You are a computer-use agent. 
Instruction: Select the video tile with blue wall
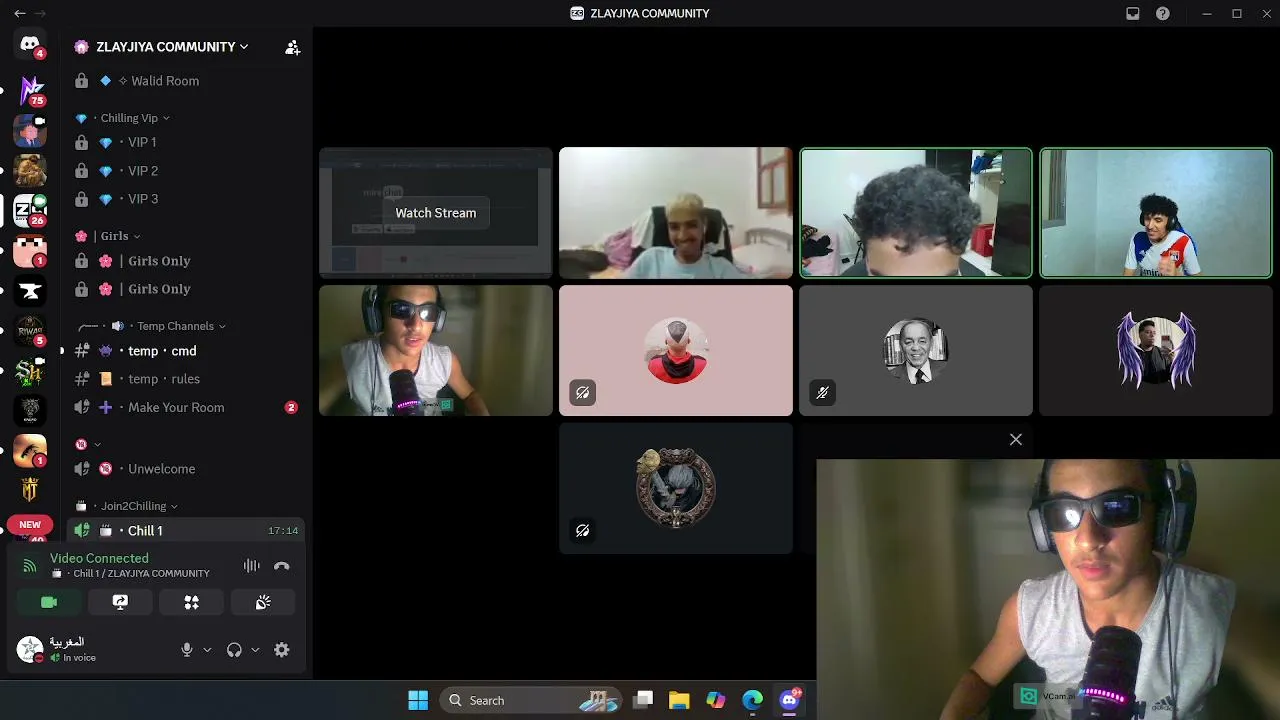coord(1156,213)
